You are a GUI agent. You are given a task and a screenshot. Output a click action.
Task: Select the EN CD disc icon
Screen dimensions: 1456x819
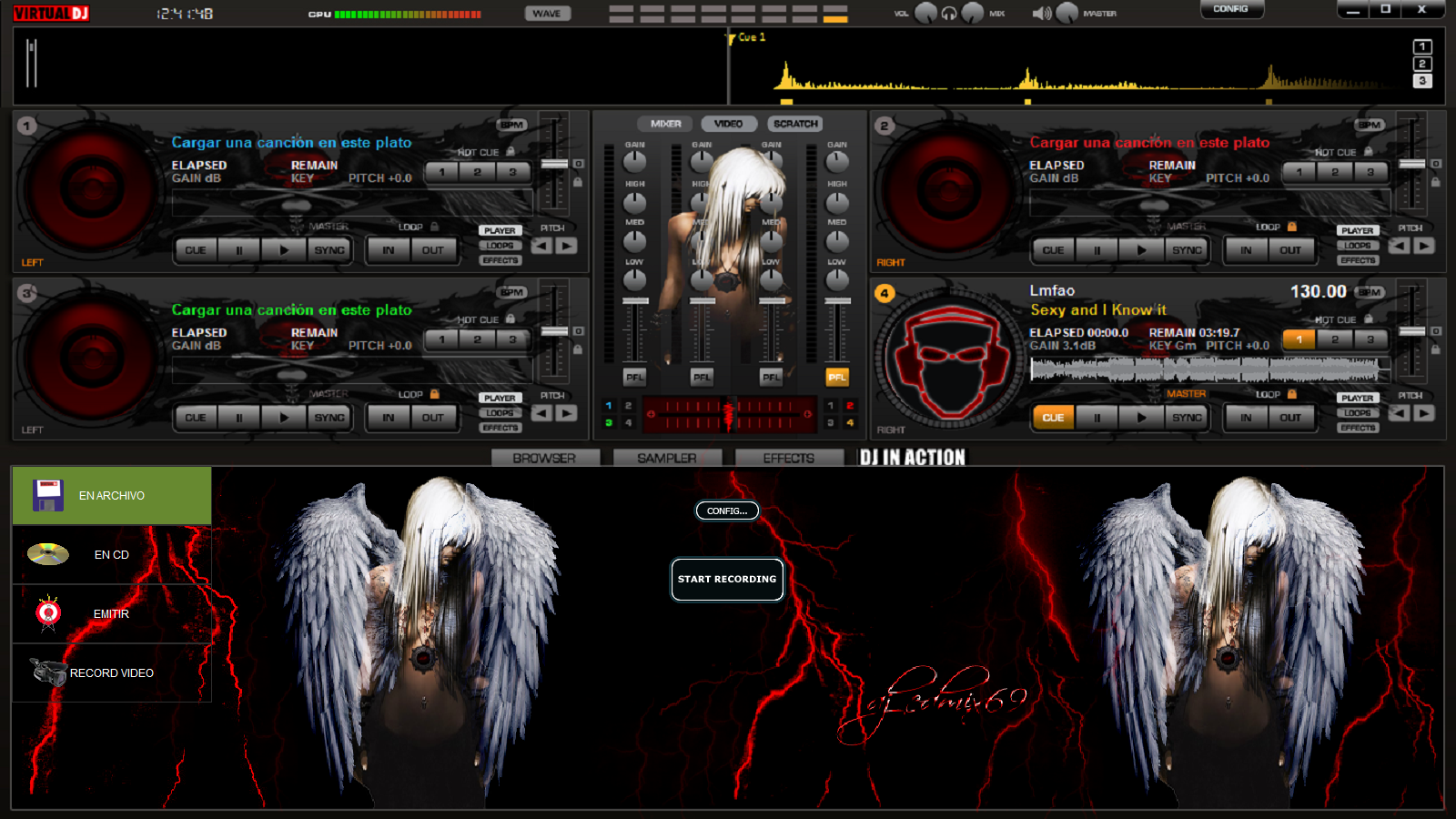tap(48, 554)
